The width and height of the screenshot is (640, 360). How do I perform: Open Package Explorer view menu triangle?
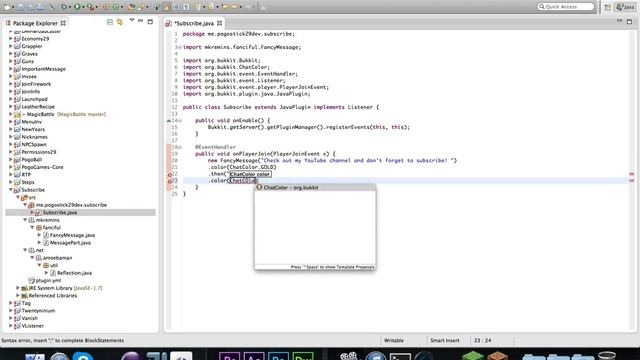[131, 20]
